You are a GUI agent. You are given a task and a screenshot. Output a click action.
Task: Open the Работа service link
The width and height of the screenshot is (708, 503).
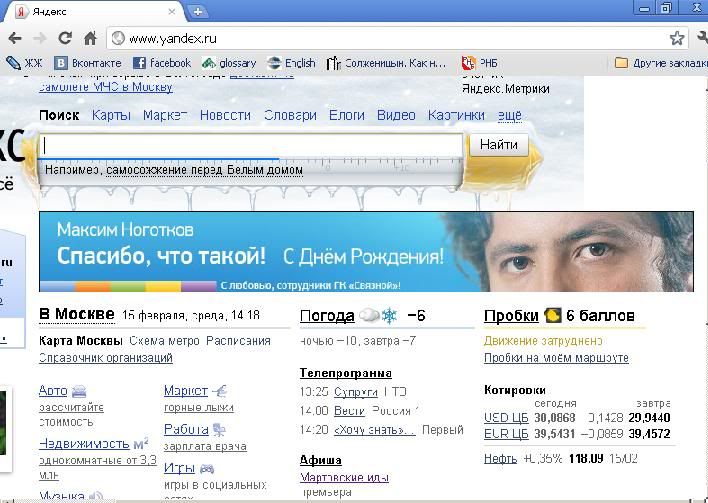(x=186, y=429)
